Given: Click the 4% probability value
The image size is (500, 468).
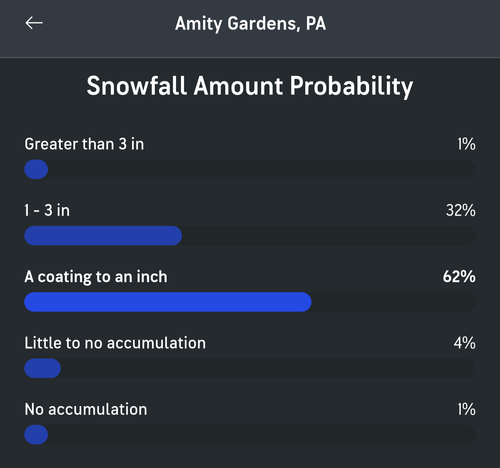Looking at the screenshot, I should (x=464, y=343).
